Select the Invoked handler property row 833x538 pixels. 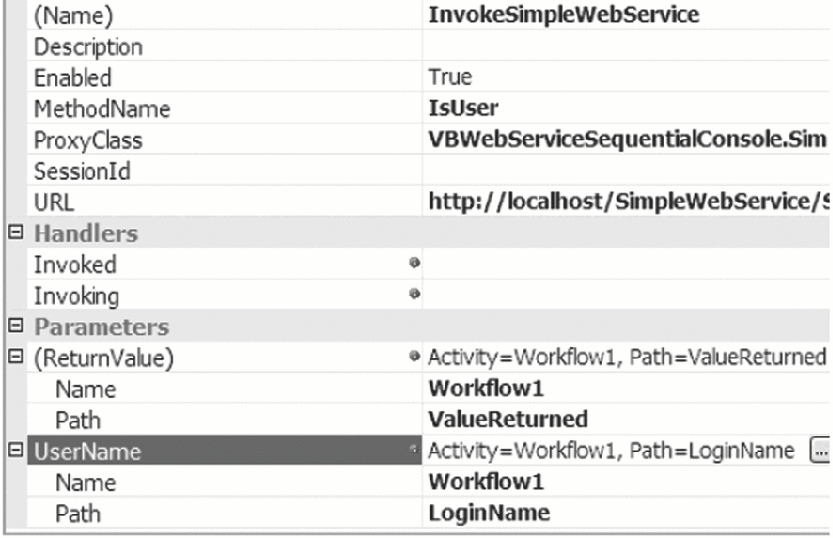(75, 265)
